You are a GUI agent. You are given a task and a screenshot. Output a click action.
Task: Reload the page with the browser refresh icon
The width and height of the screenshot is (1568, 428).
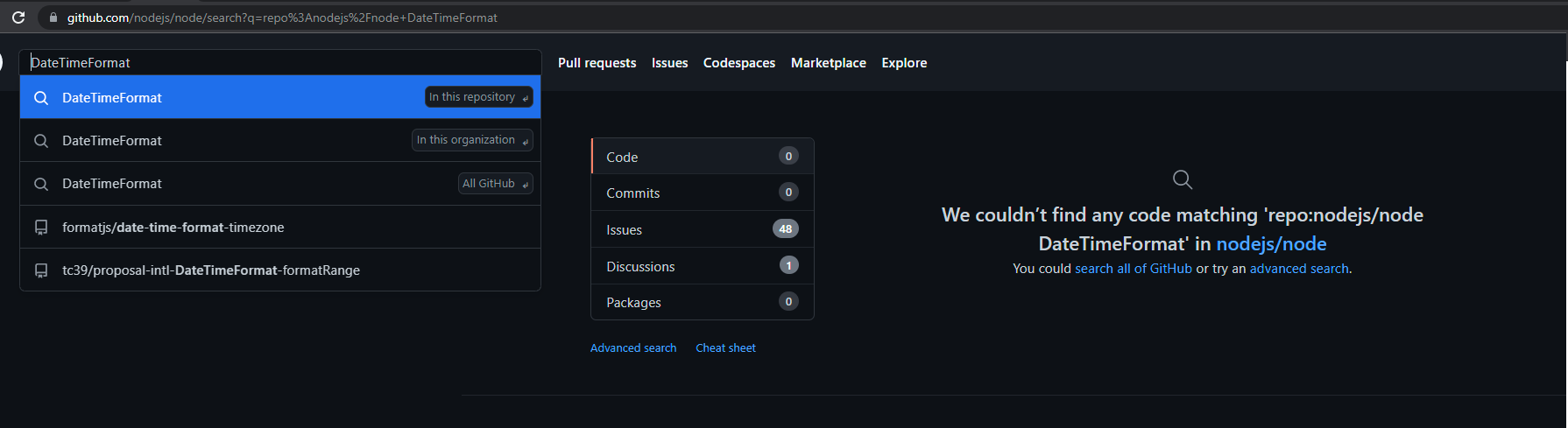tap(18, 18)
